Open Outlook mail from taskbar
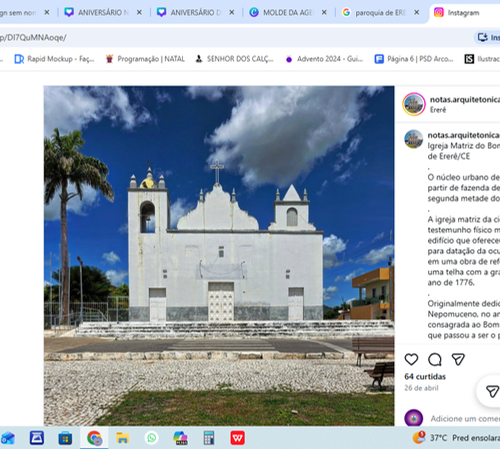 click(x=8, y=438)
